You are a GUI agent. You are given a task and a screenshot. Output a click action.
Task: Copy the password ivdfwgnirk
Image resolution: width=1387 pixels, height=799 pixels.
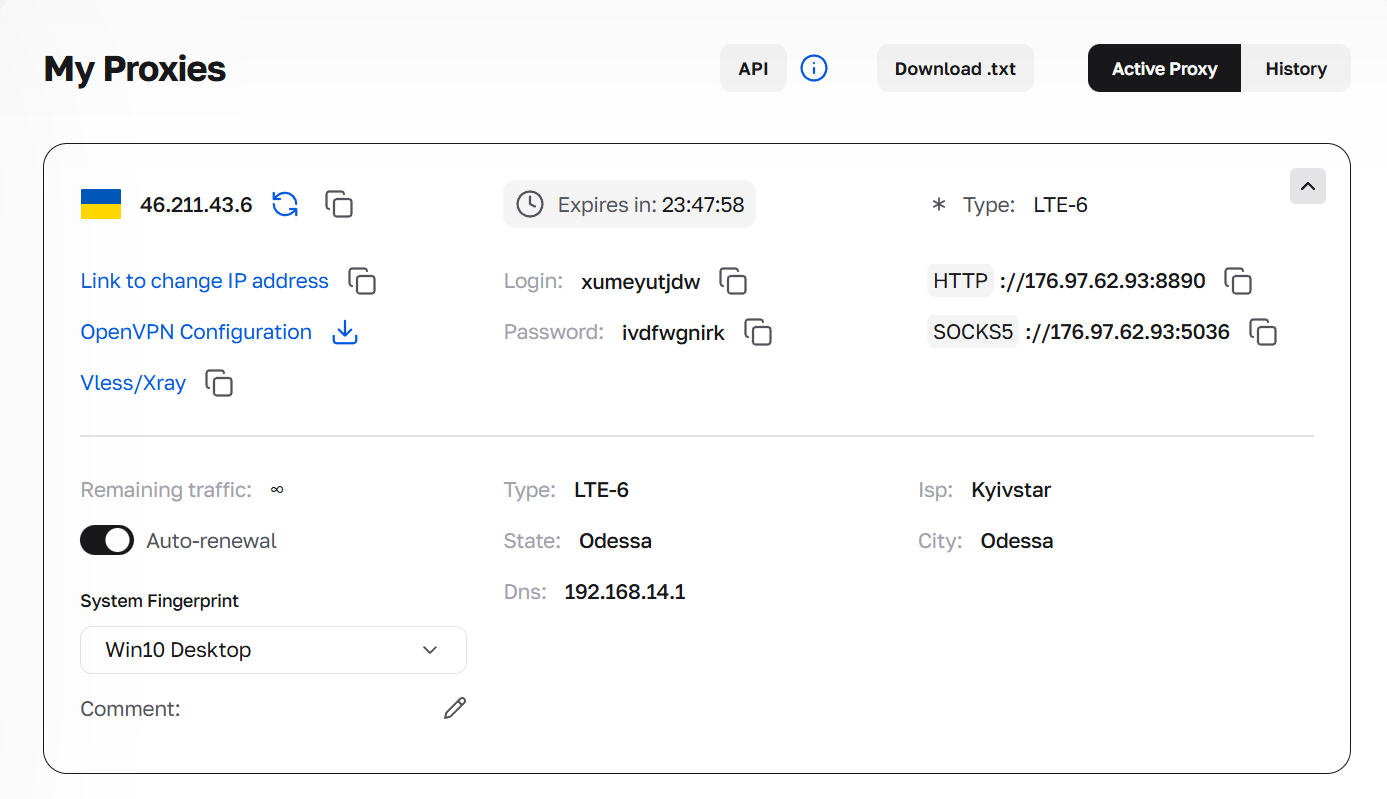759,332
